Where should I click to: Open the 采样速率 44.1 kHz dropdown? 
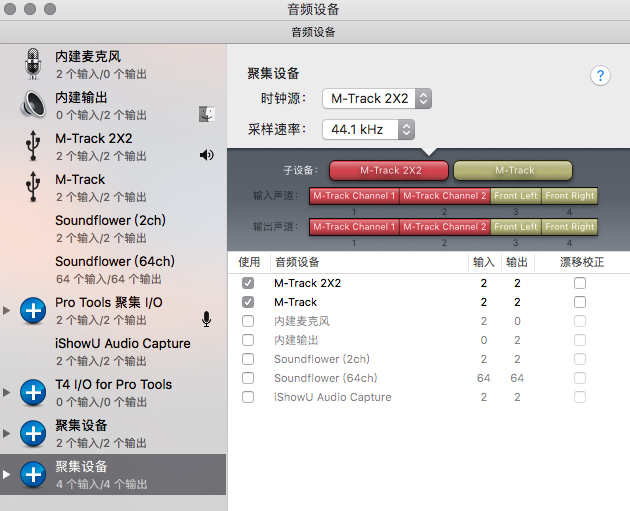pyautogui.click(x=368, y=129)
